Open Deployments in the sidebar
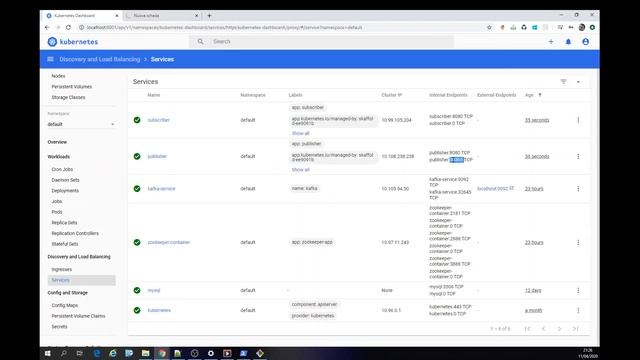Viewport: 640px width, 360px height. click(x=65, y=191)
